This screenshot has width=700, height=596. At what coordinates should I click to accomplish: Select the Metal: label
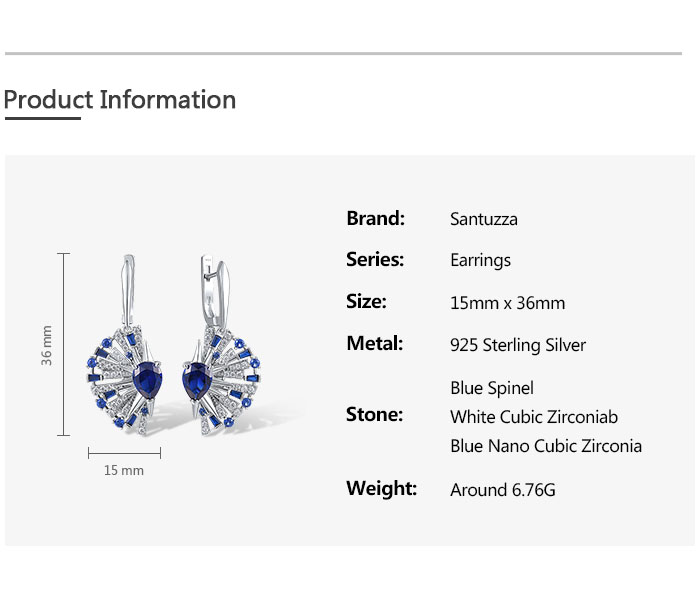[374, 344]
